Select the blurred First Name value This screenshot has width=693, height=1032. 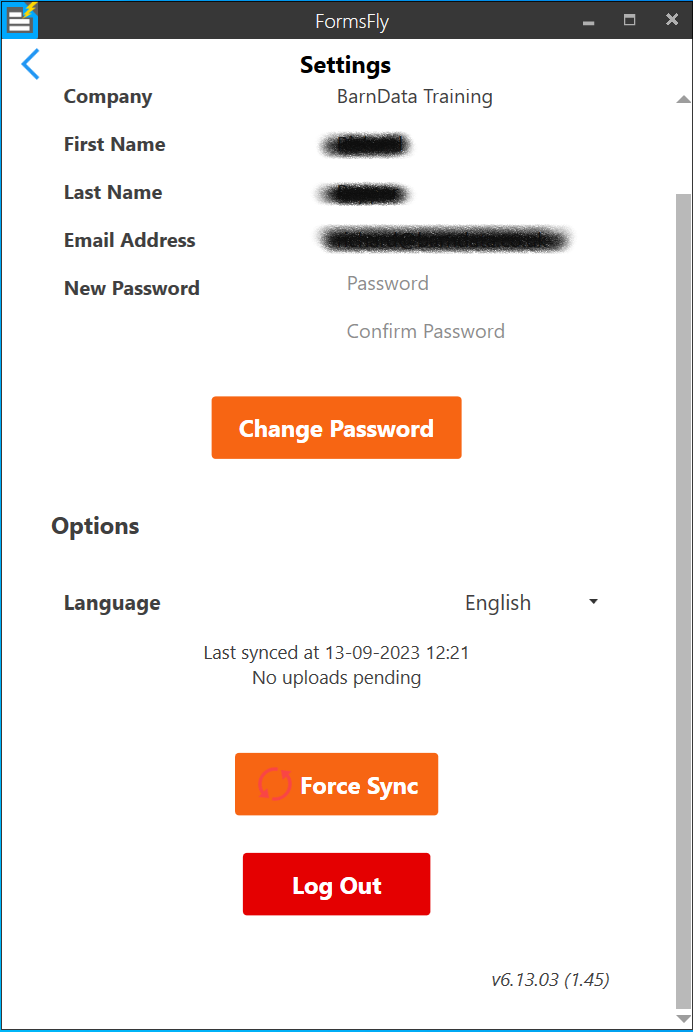point(365,146)
